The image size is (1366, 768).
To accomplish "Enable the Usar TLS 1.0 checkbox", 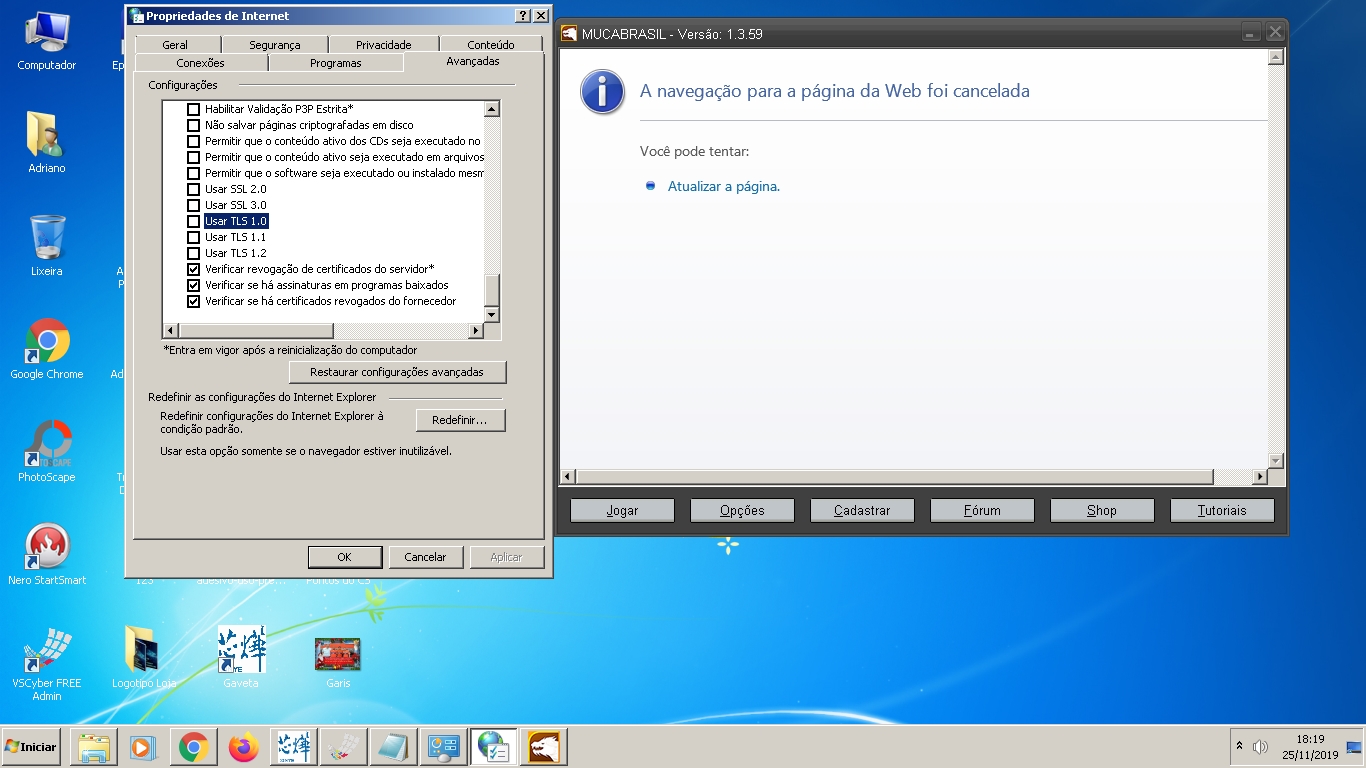I will point(194,221).
